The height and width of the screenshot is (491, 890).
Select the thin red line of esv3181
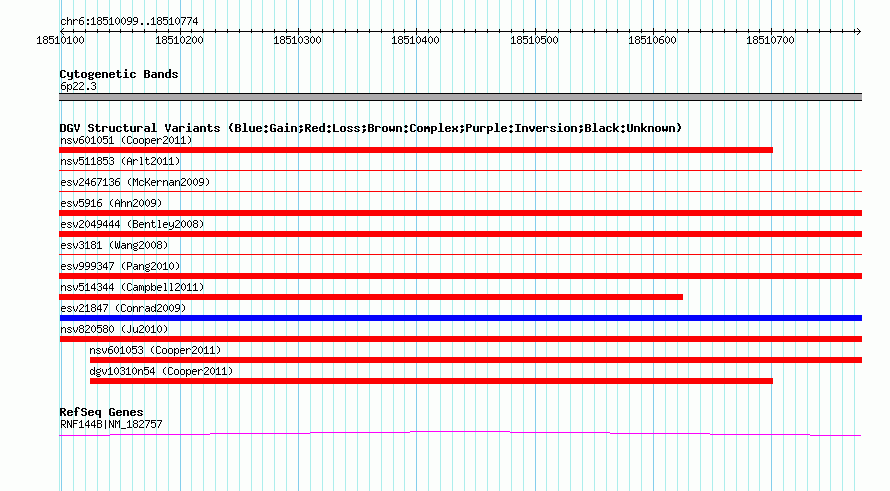tap(460, 254)
